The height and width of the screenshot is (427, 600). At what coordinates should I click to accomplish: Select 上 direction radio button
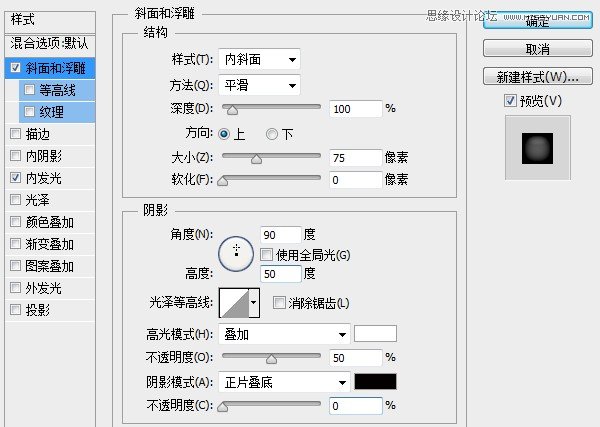pos(224,134)
